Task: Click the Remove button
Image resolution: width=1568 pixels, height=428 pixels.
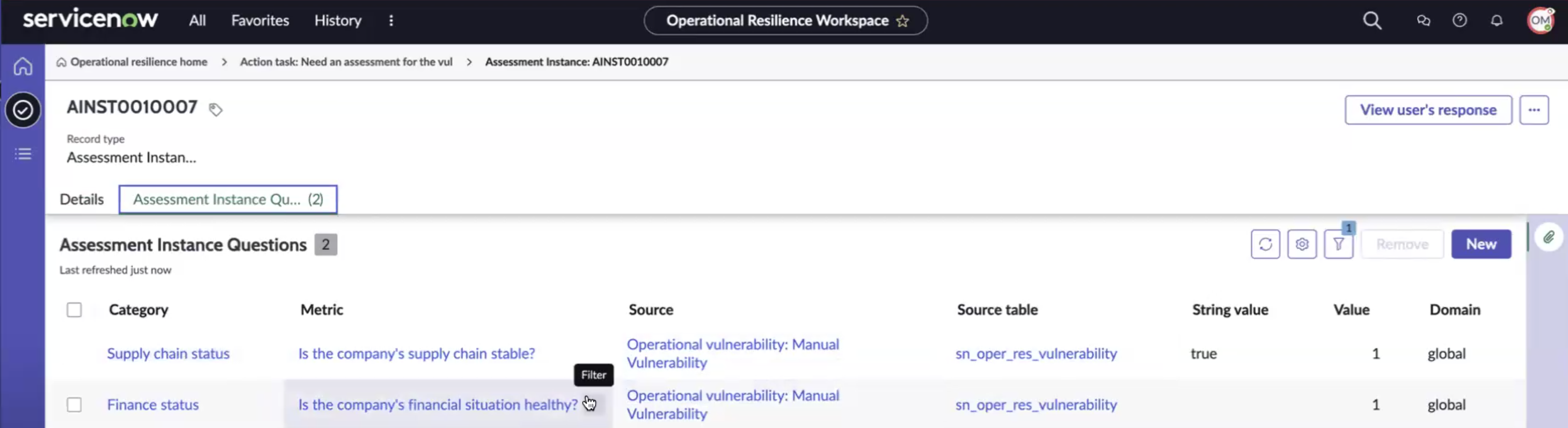Action: tap(1402, 244)
